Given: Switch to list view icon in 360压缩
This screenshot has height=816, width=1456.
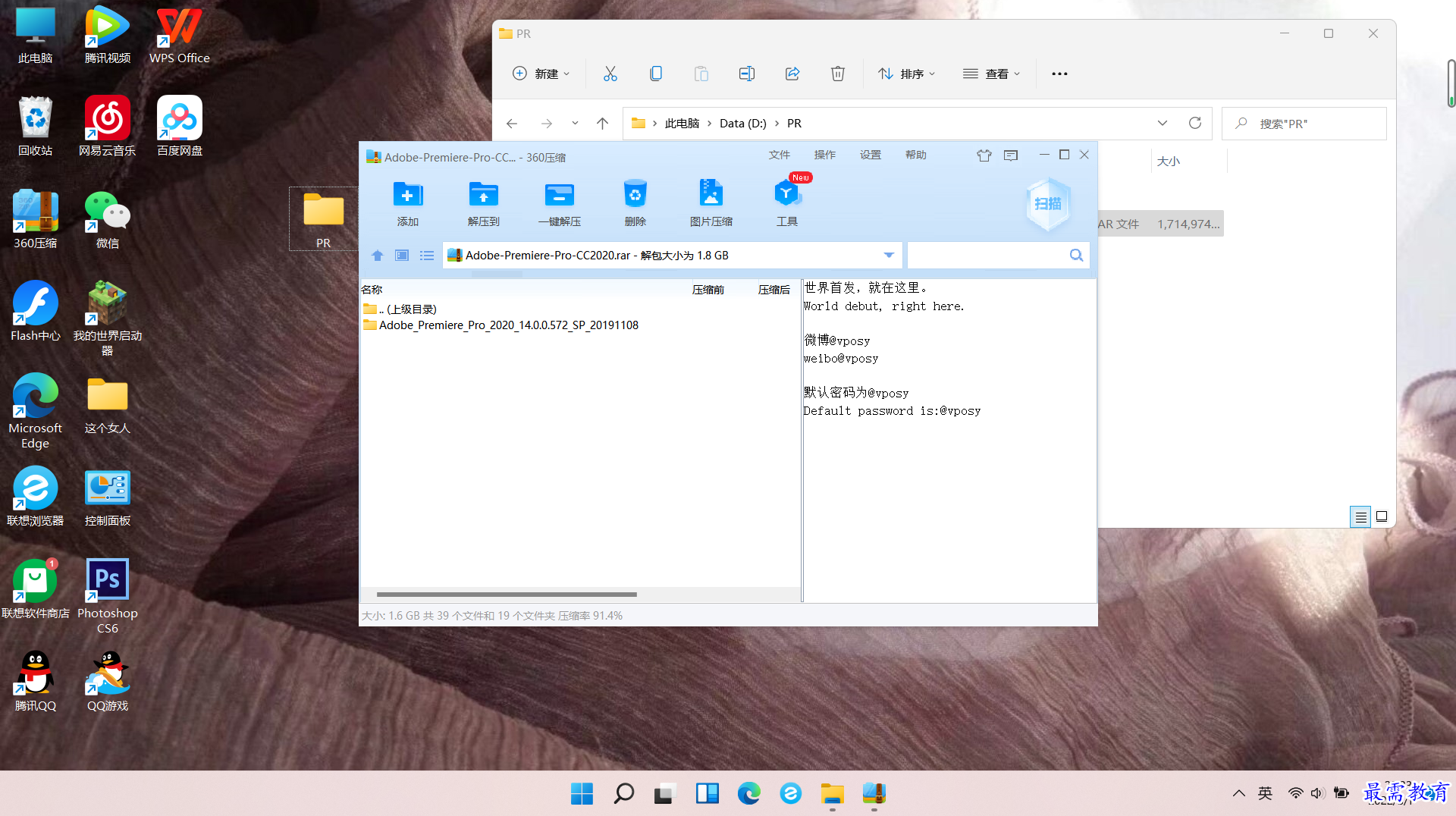Looking at the screenshot, I should click(427, 256).
